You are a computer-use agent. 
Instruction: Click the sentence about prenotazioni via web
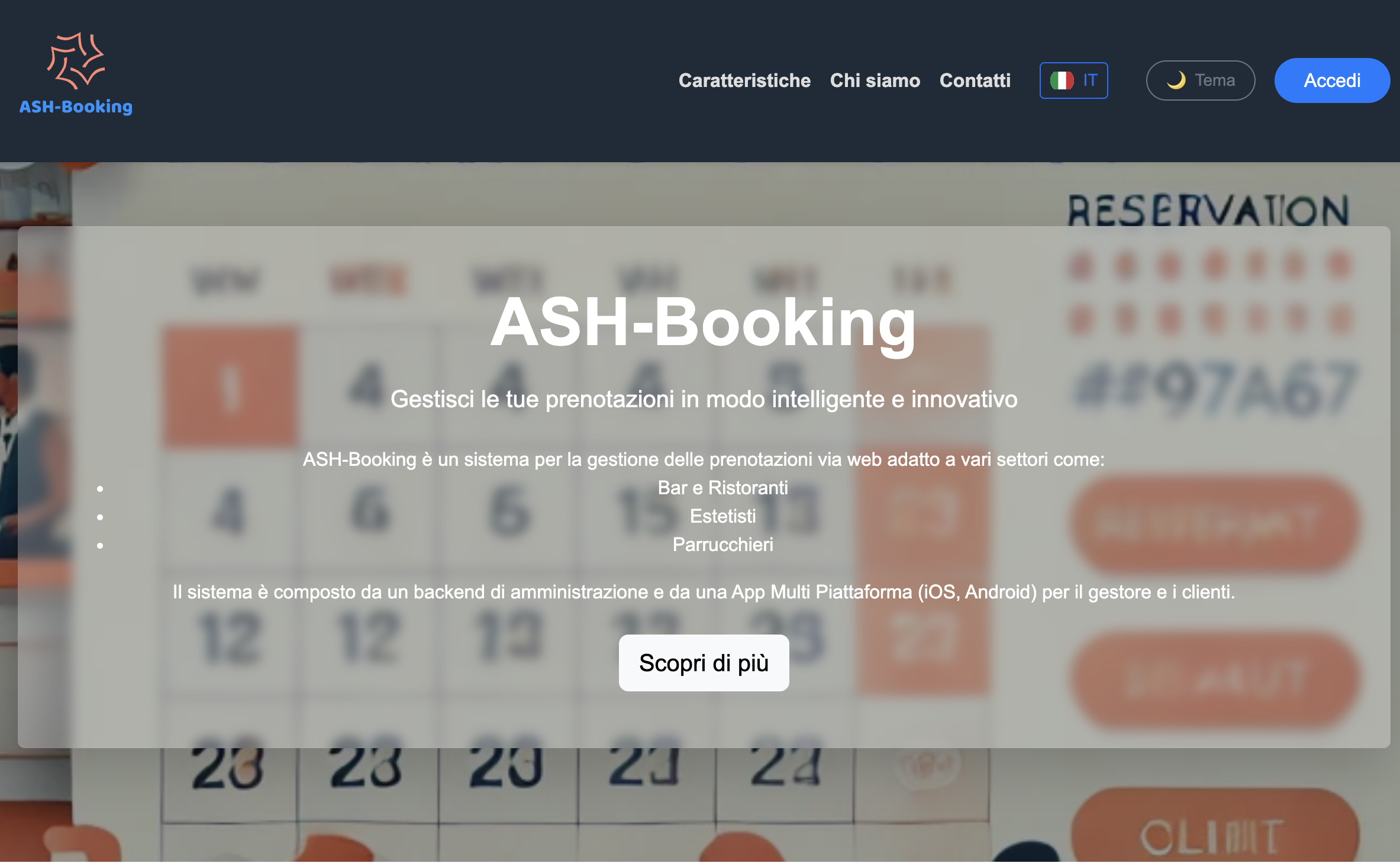[704, 459]
